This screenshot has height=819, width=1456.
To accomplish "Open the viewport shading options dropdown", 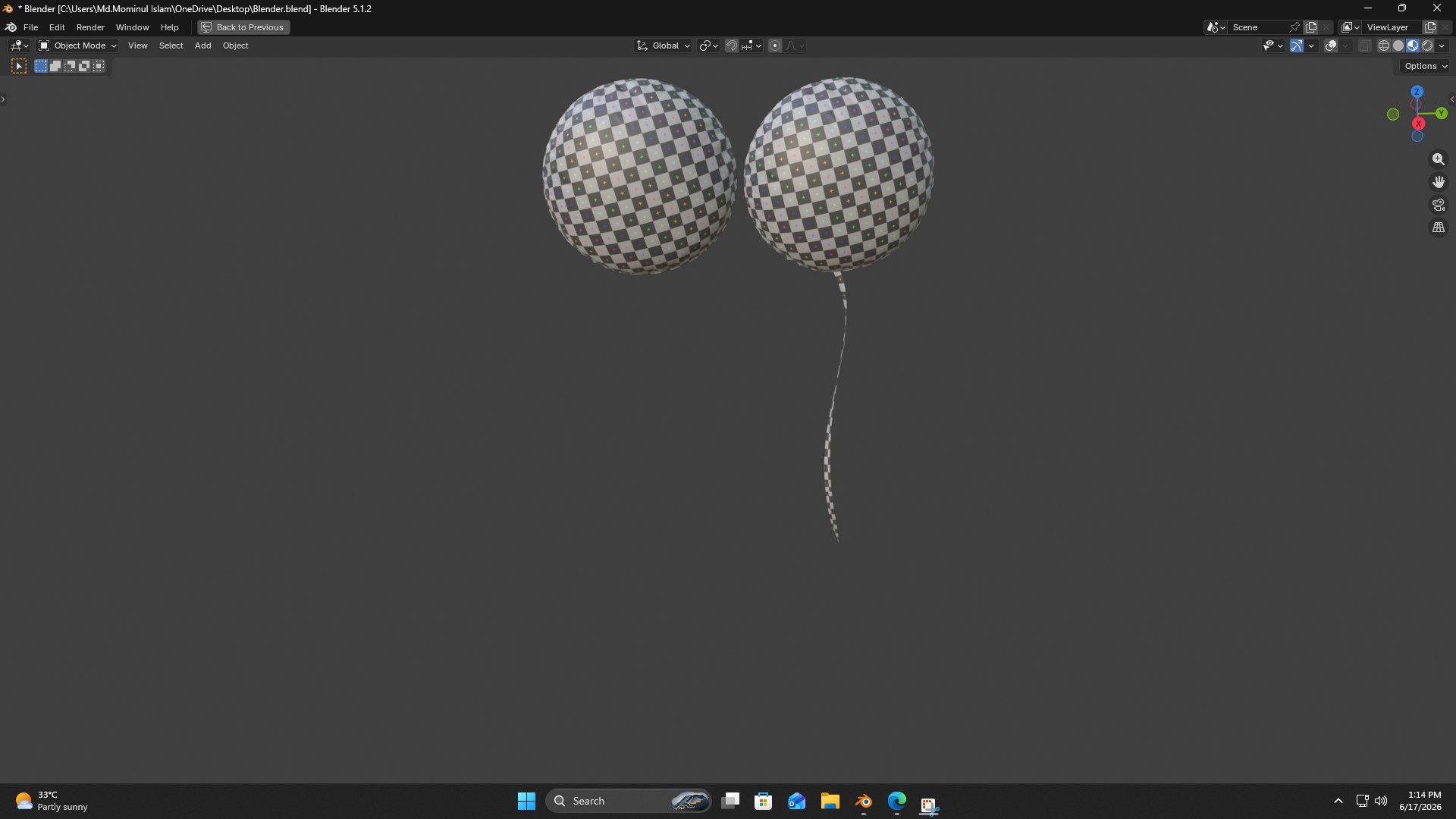I will 1442,45.
